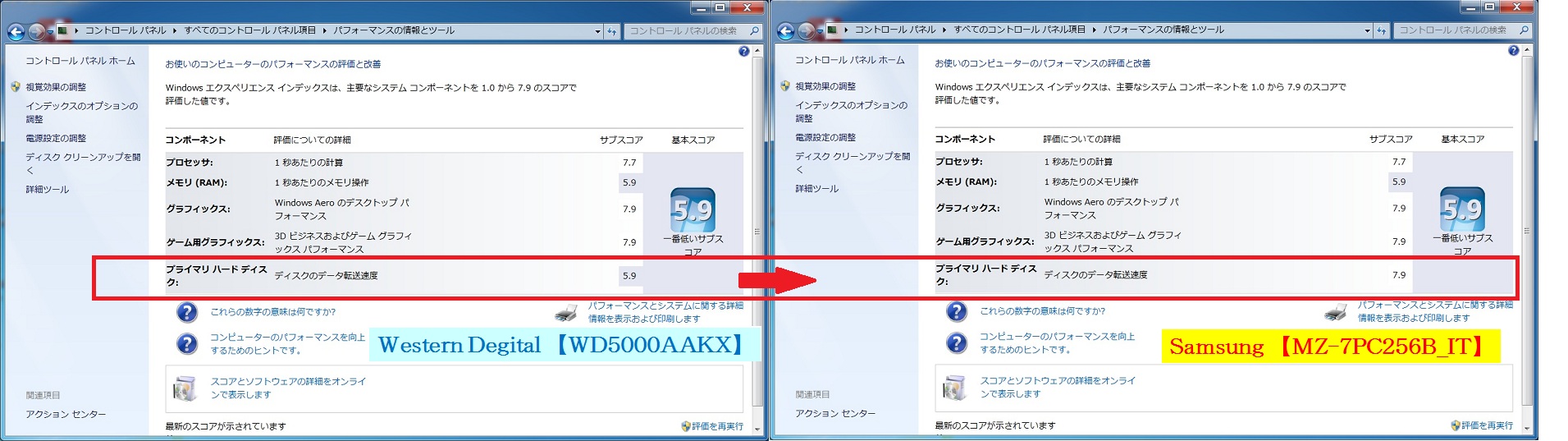1568x441 pixels.
Task: Click refresh icon beside left window address bar
Action: 612,31
